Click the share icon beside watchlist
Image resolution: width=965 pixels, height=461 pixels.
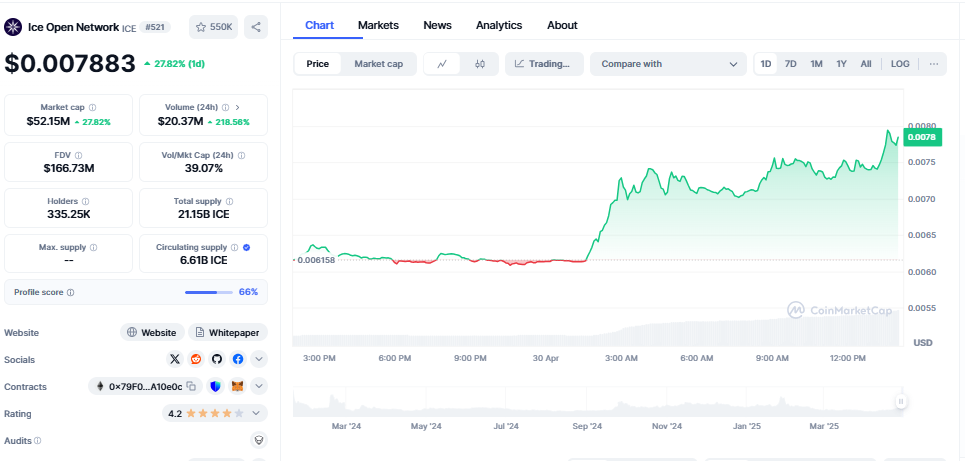coord(256,27)
